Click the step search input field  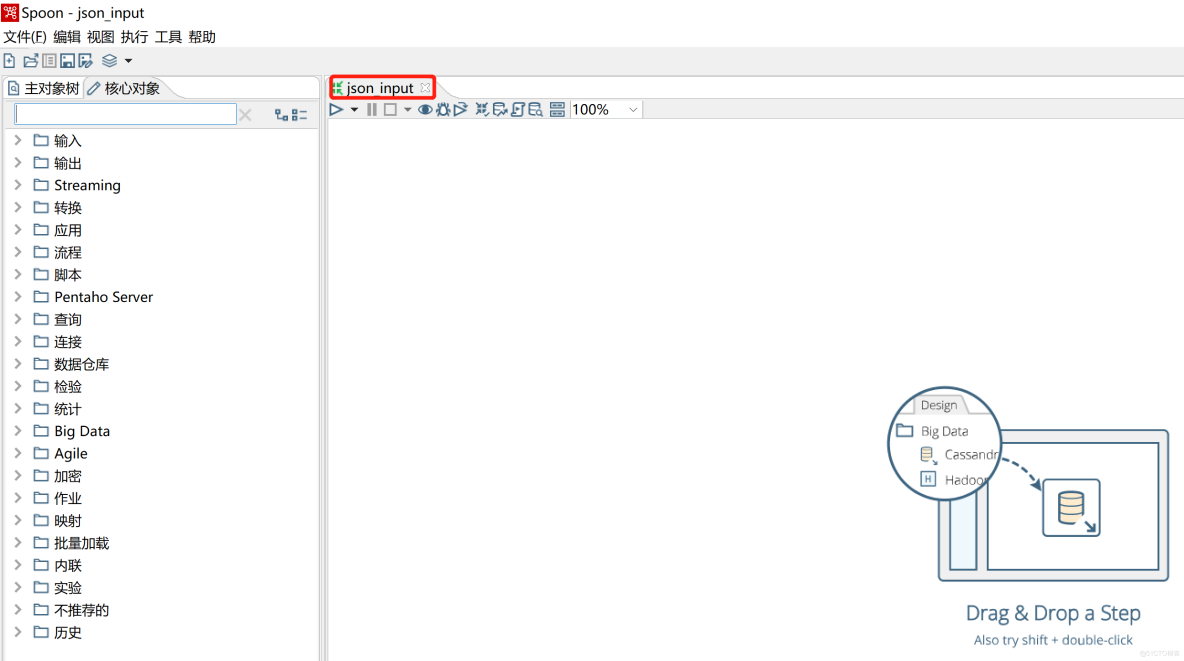pyautogui.click(x=125, y=114)
